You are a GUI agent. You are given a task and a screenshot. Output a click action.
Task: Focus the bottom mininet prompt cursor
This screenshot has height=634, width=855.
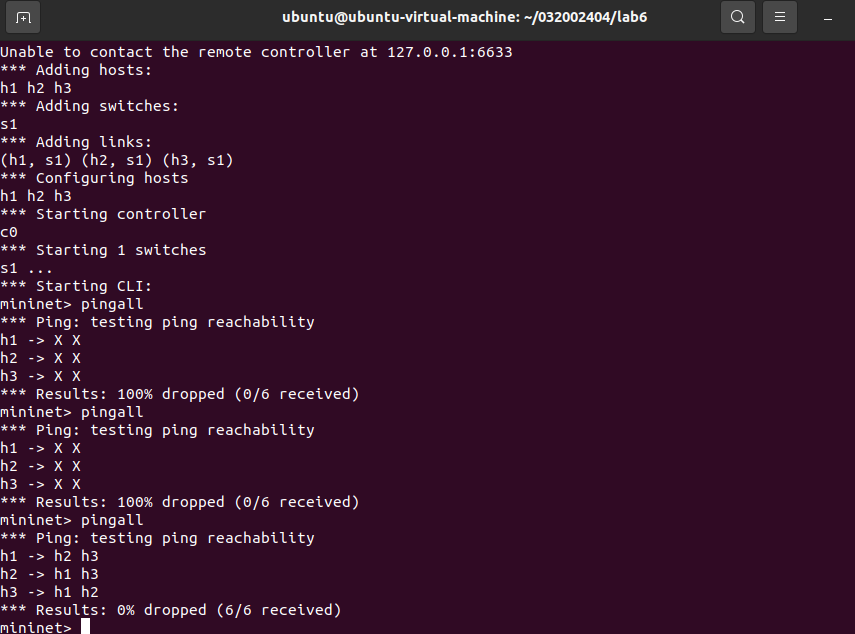coord(86,627)
